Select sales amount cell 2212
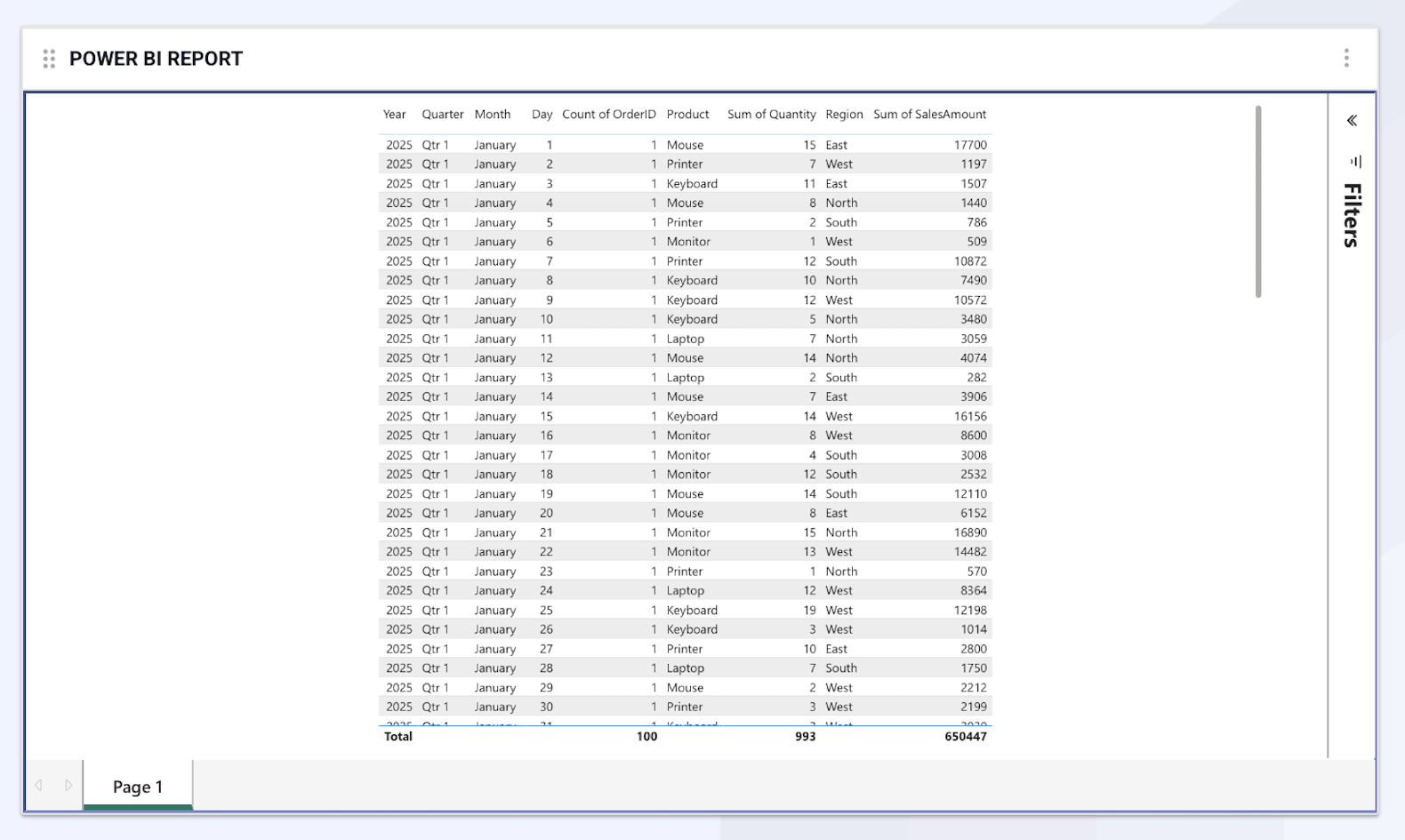This screenshot has height=840, width=1405. pos(974,688)
